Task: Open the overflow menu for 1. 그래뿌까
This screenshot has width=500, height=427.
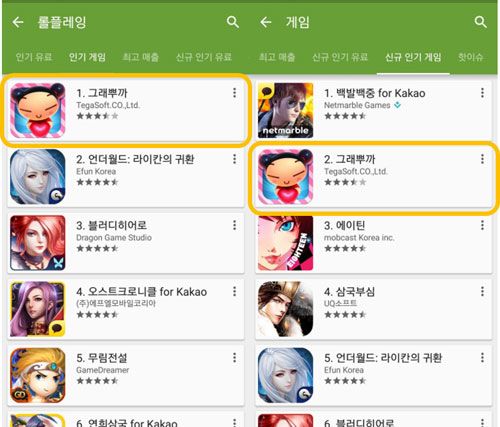Action: click(235, 93)
